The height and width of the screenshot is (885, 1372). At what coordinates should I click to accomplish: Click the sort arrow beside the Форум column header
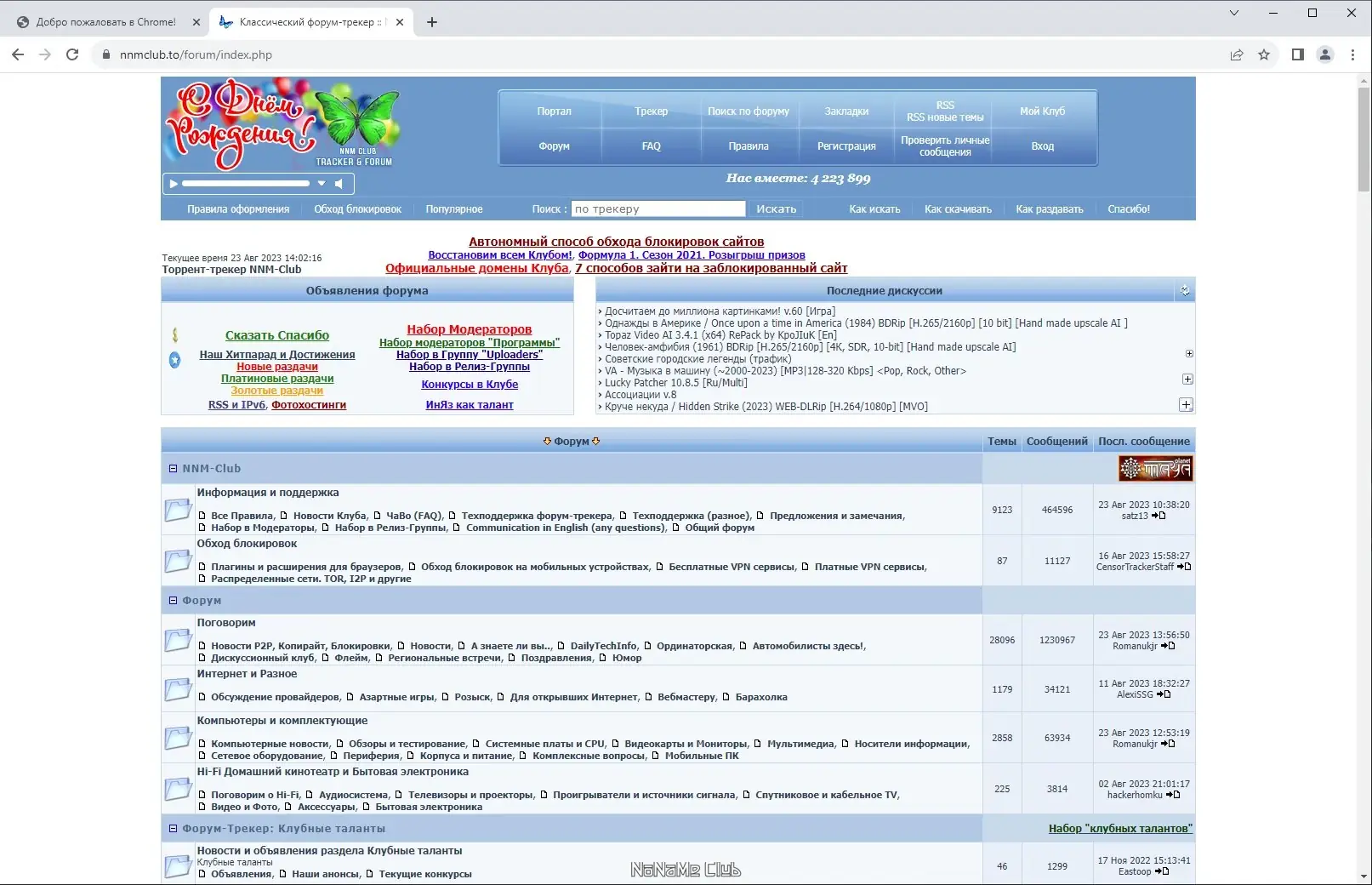point(547,441)
